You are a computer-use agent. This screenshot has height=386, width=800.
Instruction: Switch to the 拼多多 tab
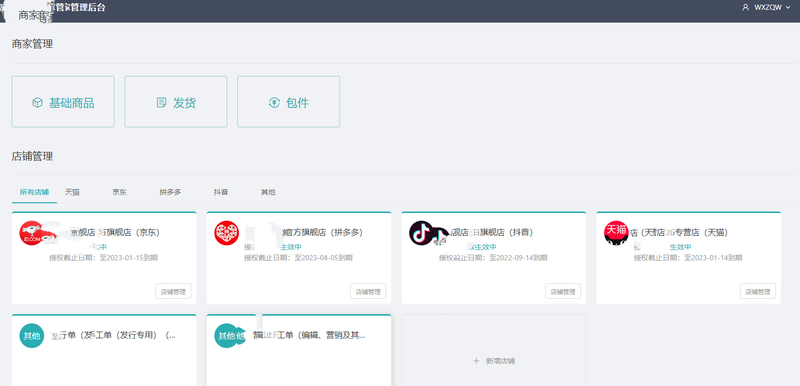170,192
